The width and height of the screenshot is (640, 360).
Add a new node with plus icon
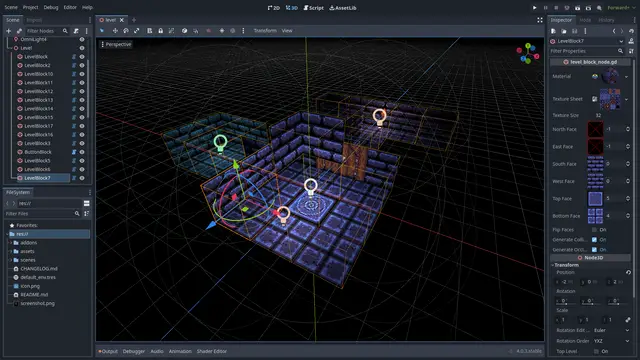tap(8, 31)
